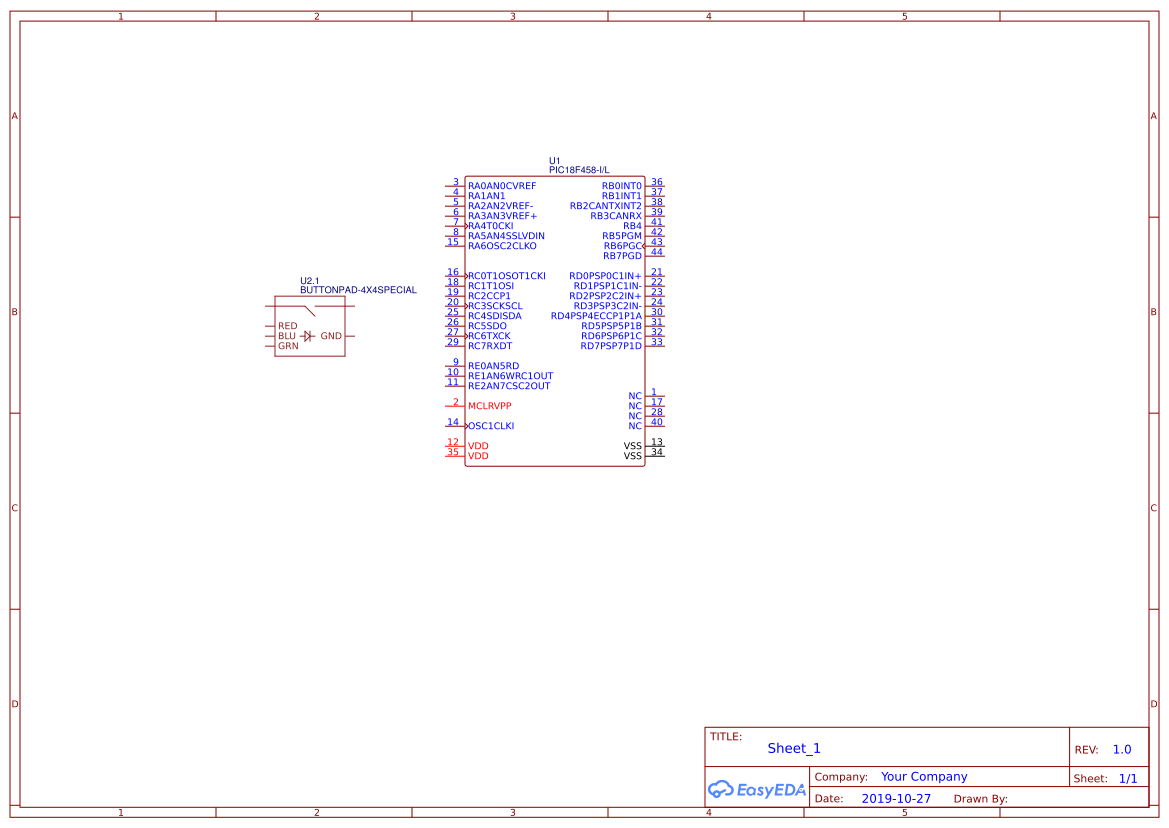Select the U2.1 designator label

pos(309,281)
